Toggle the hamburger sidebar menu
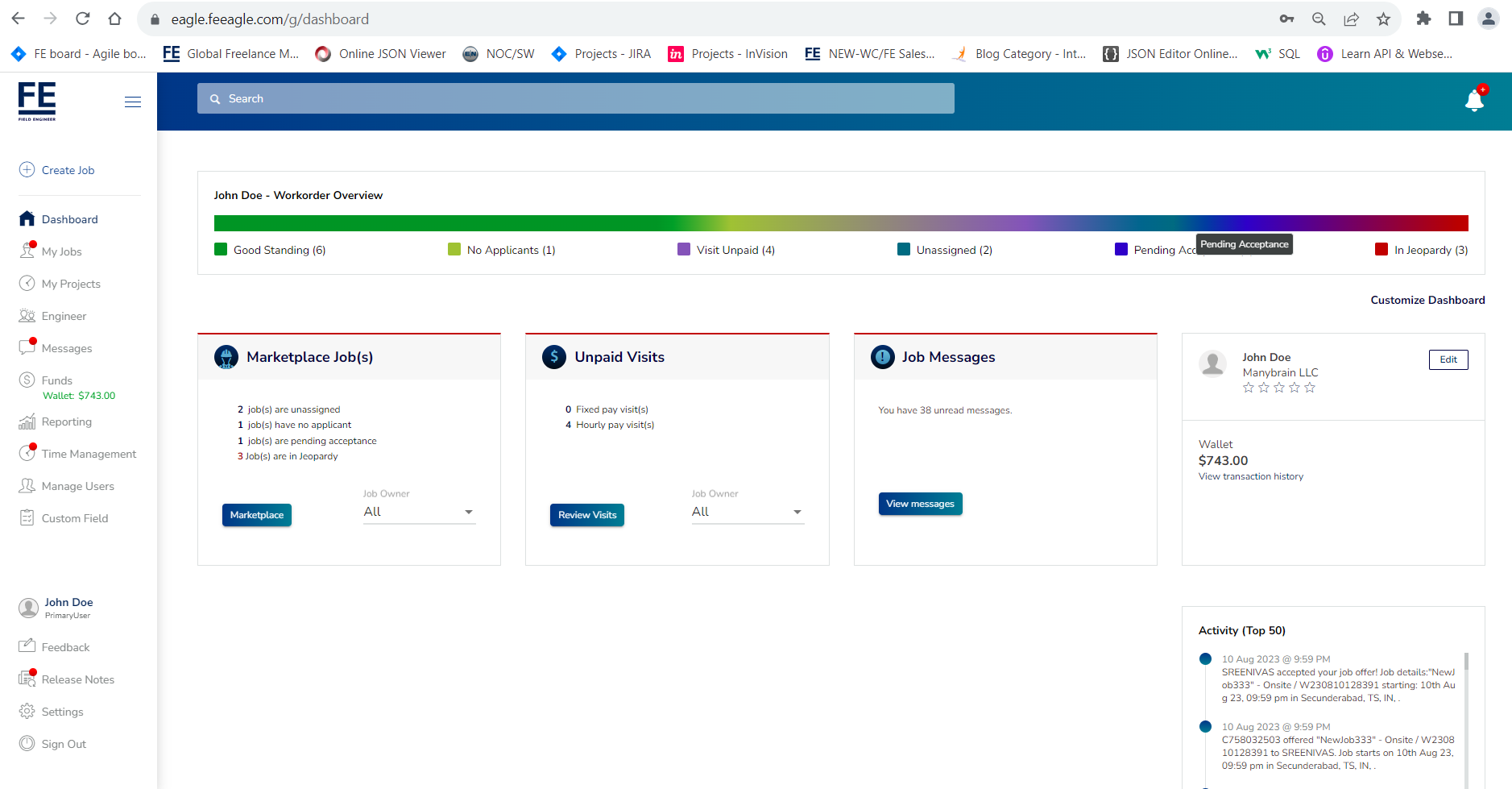 coord(133,102)
